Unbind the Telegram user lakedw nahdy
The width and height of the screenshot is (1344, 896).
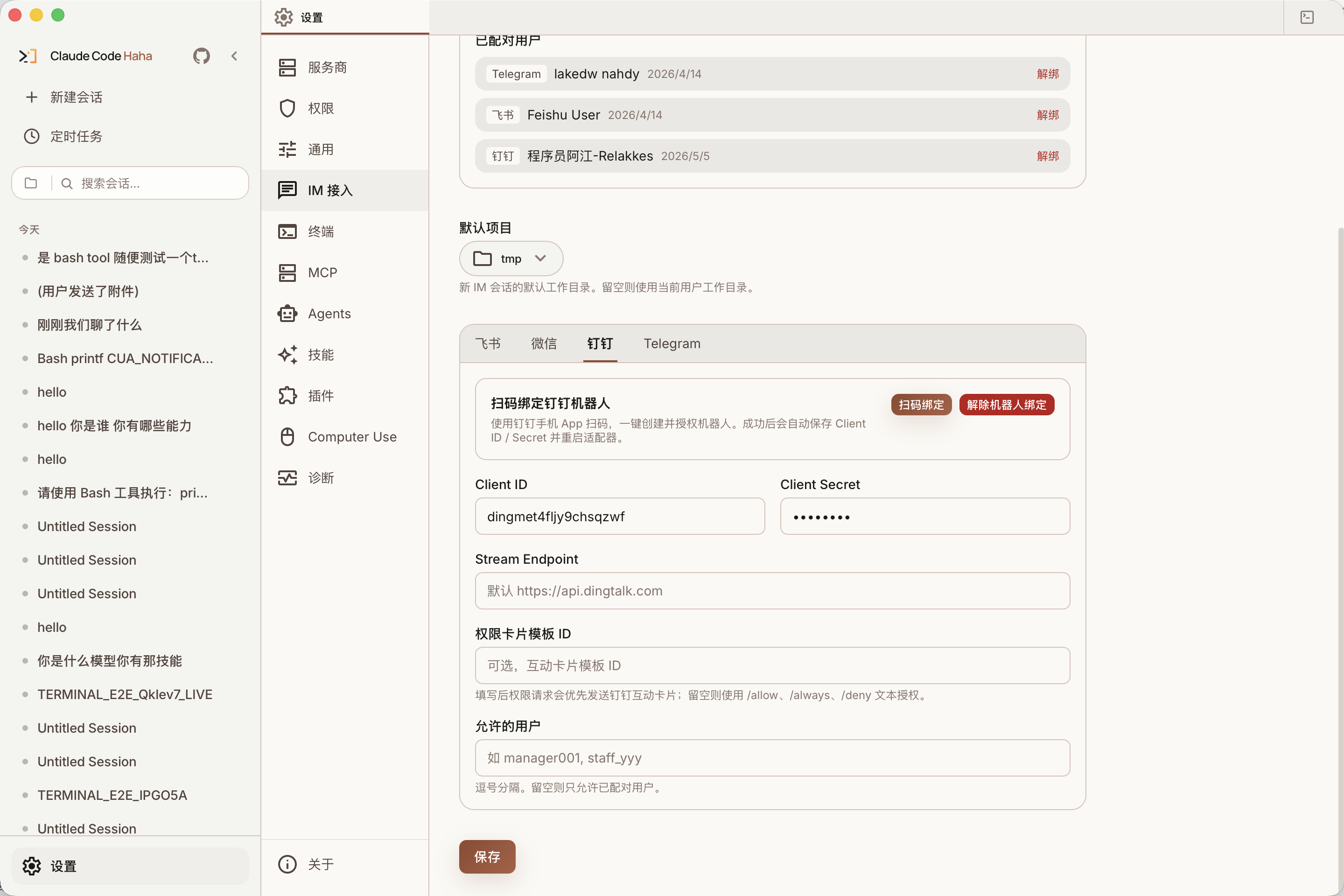[1048, 74]
